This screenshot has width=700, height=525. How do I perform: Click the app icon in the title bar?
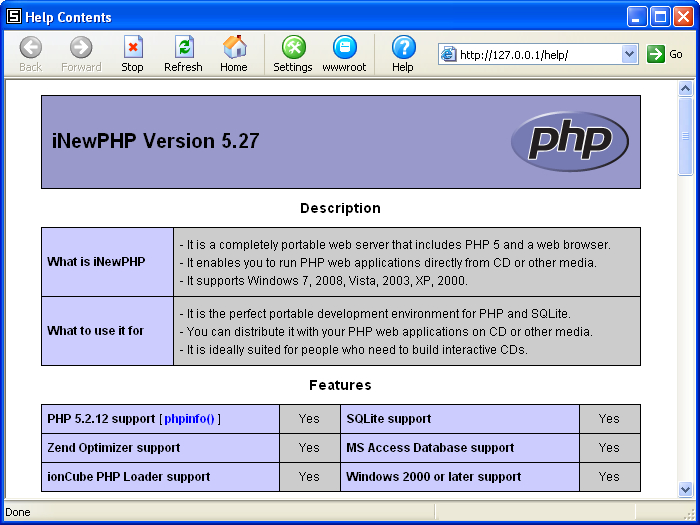coord(14,17)
